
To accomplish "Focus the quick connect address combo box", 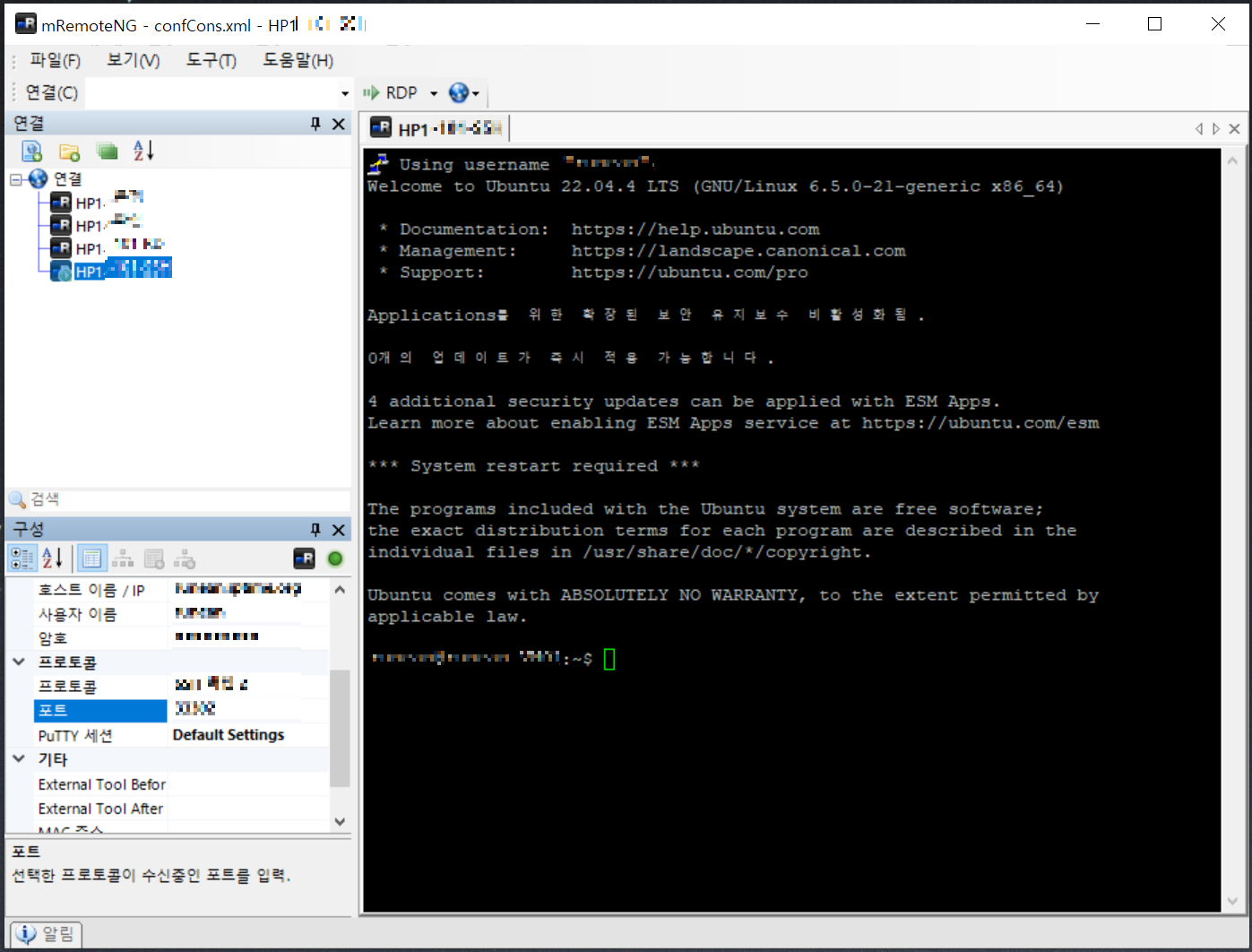I will point(212,92).
